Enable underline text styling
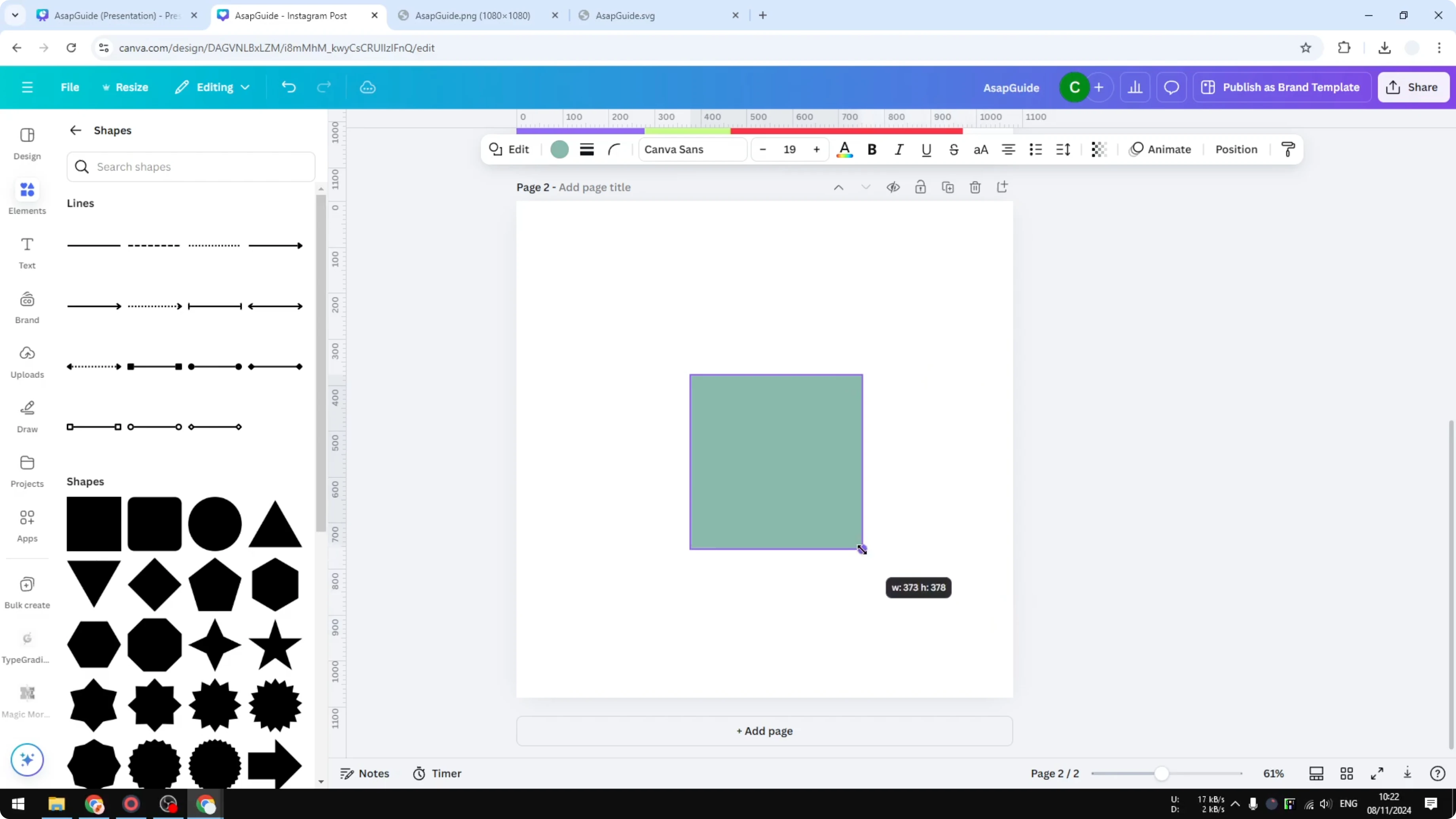The height and width of the screenshot is (819, 1456). 926,149
